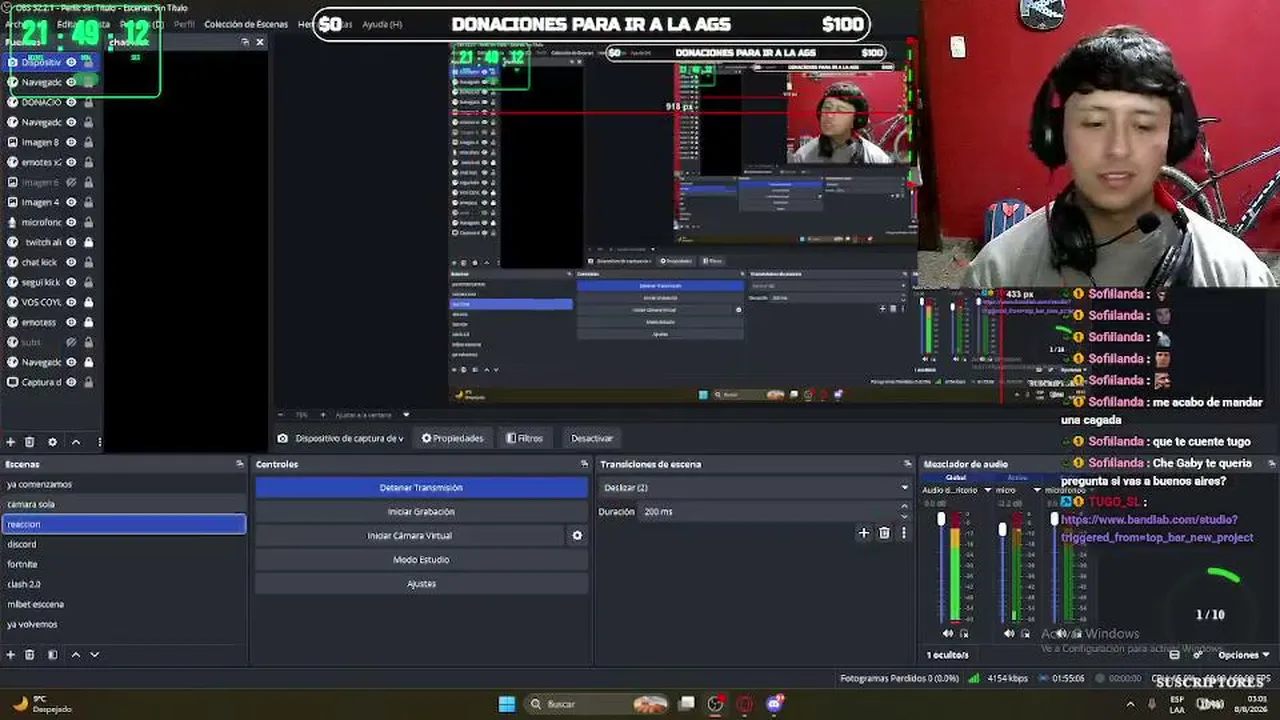Switch to the Activo mixer tab
The height and width of the screenshot is (720, 1280).
pyautogui.click(x=1017, y=478)
